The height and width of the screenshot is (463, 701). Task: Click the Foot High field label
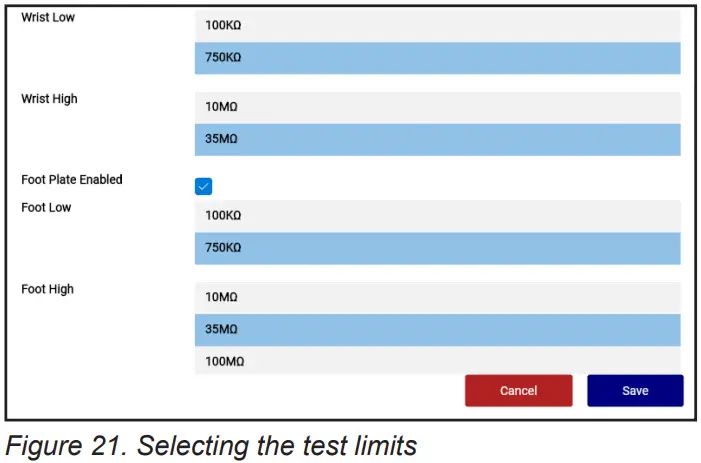point(47,289)
